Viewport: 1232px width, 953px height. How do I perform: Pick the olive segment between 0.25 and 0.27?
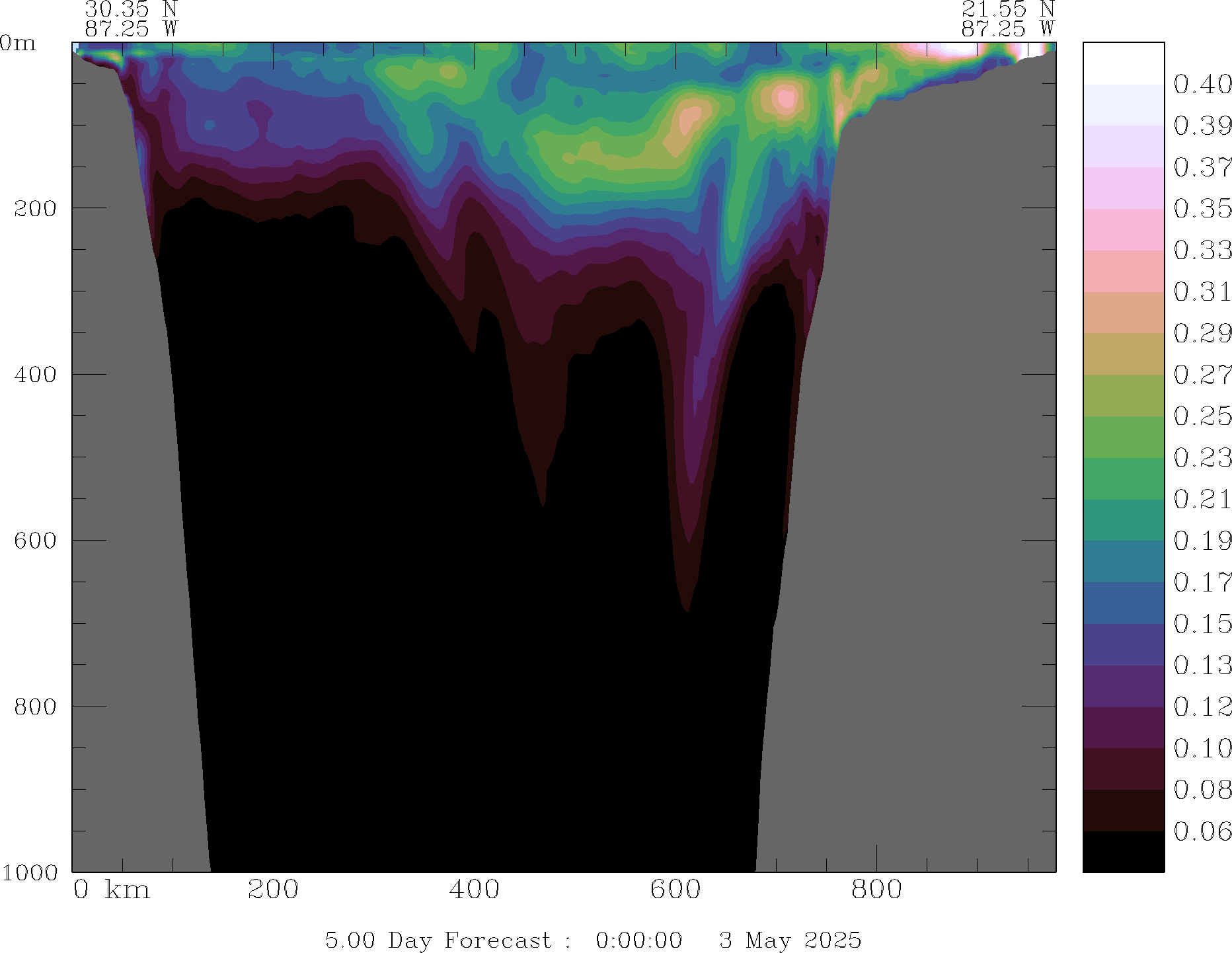[1124, 395]
